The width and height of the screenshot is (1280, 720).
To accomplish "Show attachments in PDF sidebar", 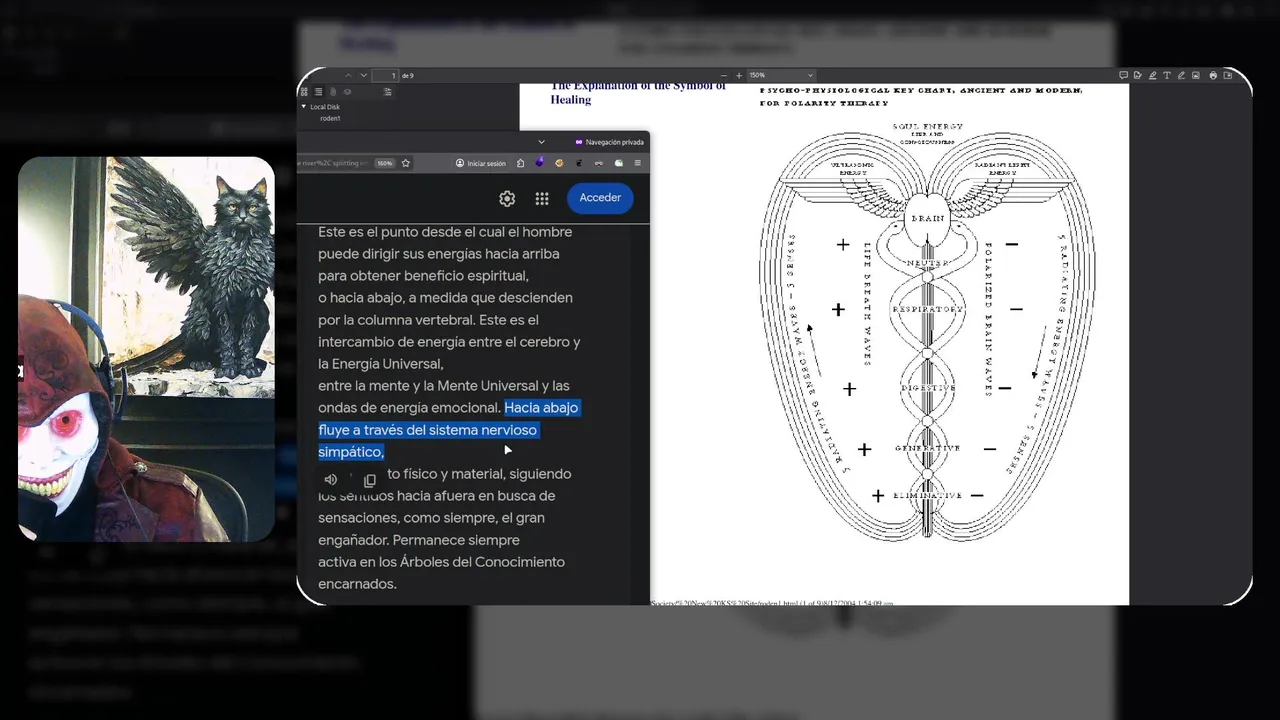I will pyautogui.click(x=333, y=92).
